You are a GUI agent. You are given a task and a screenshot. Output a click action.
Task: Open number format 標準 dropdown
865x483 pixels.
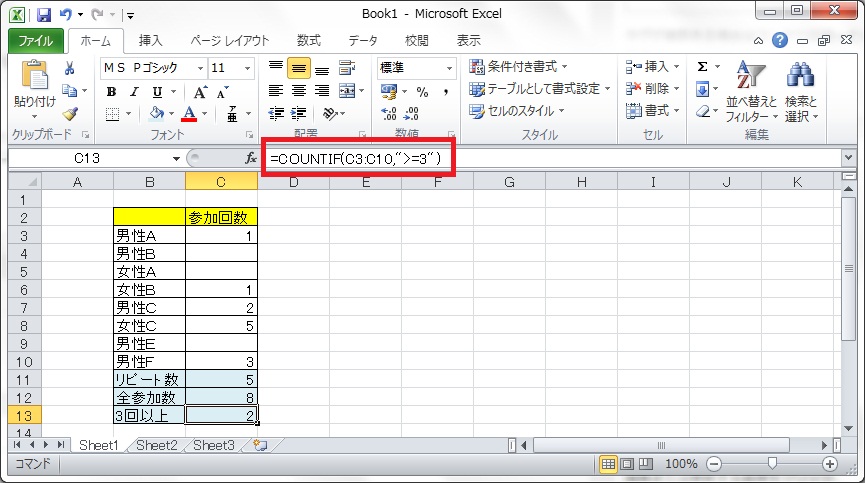[x=450, y=68]
